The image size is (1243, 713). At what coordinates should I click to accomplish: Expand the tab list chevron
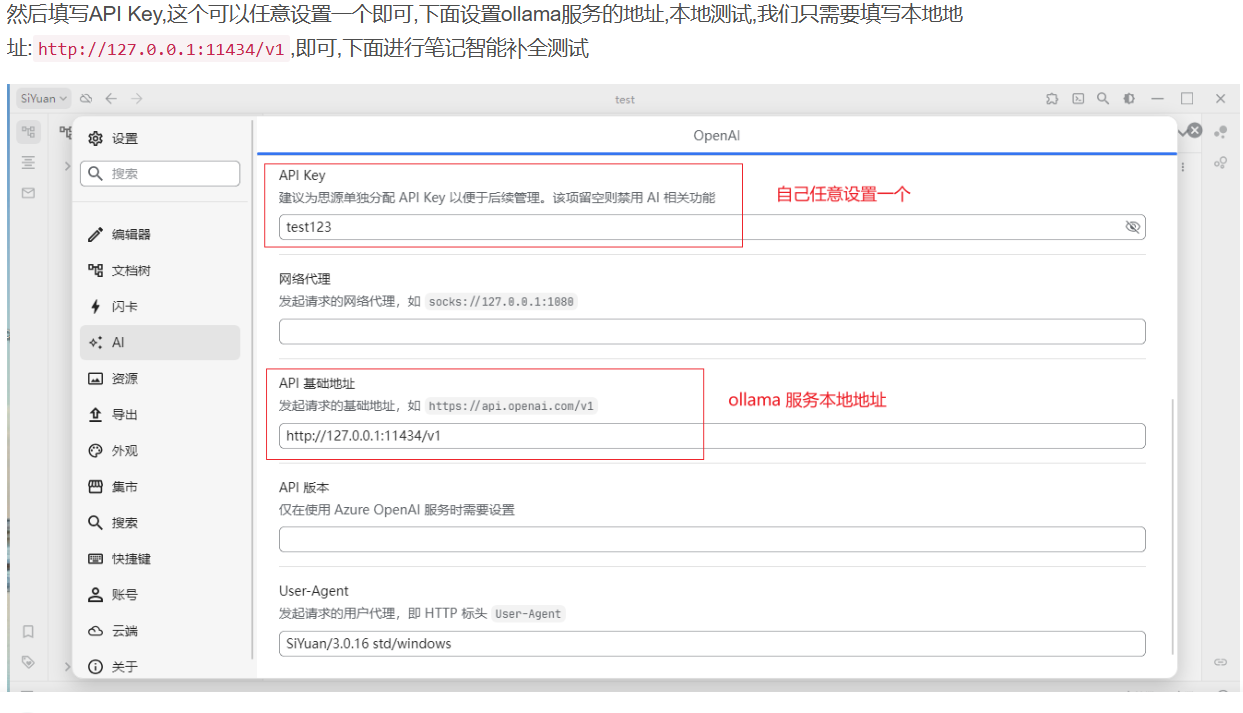(x=1182, y=131)
